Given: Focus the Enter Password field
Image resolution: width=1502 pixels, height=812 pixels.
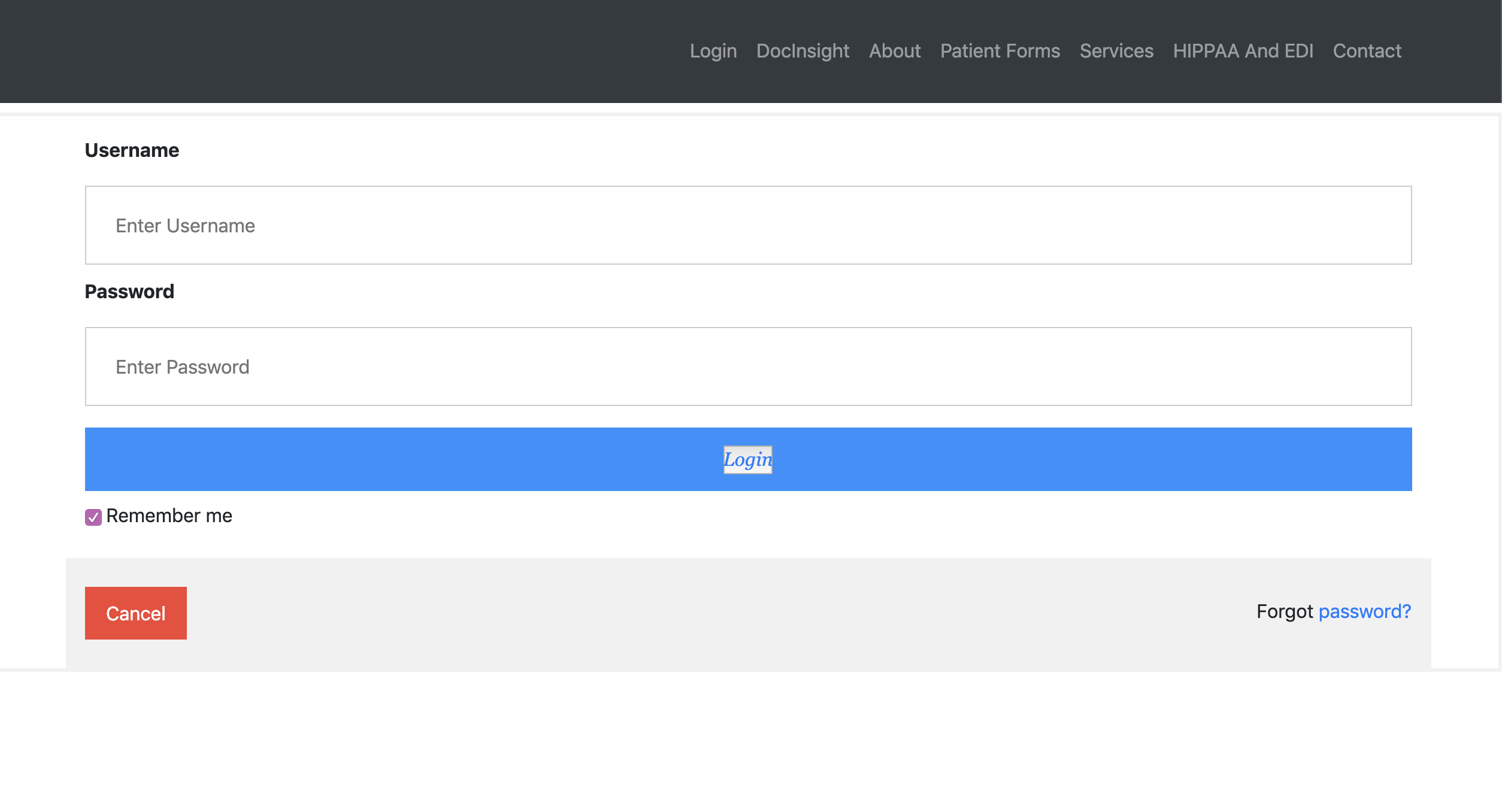Looking at the screenshot, I should point(748,366).
